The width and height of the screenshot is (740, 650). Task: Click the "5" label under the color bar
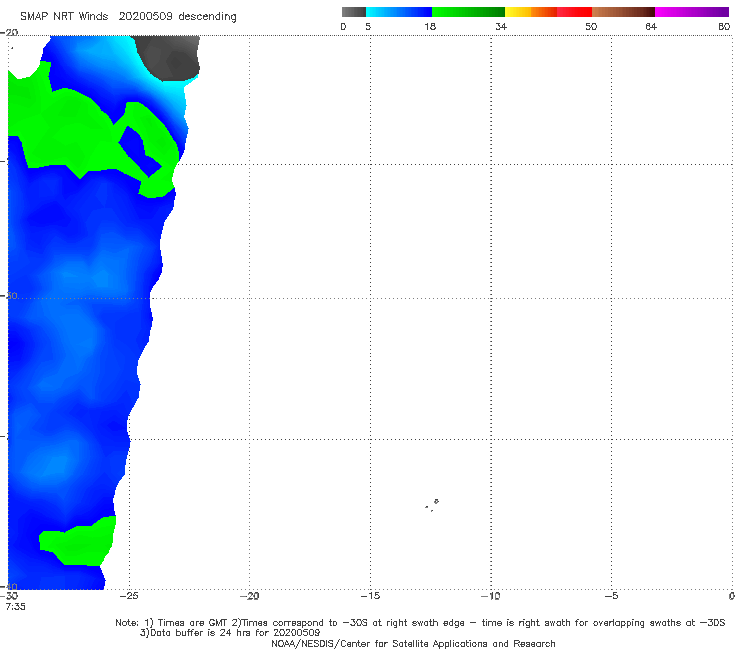click(x=368, y=26)
